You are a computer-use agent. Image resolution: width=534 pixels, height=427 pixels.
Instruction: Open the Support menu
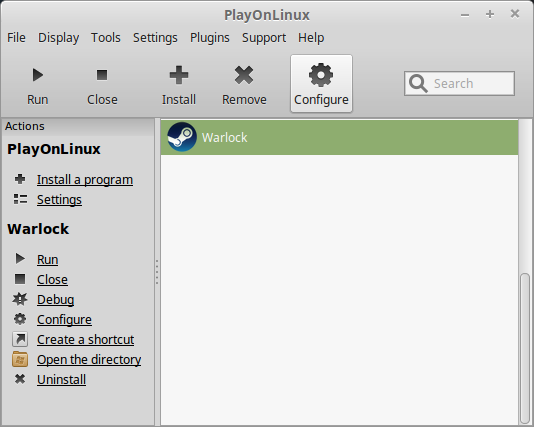(x=264, y=37)
